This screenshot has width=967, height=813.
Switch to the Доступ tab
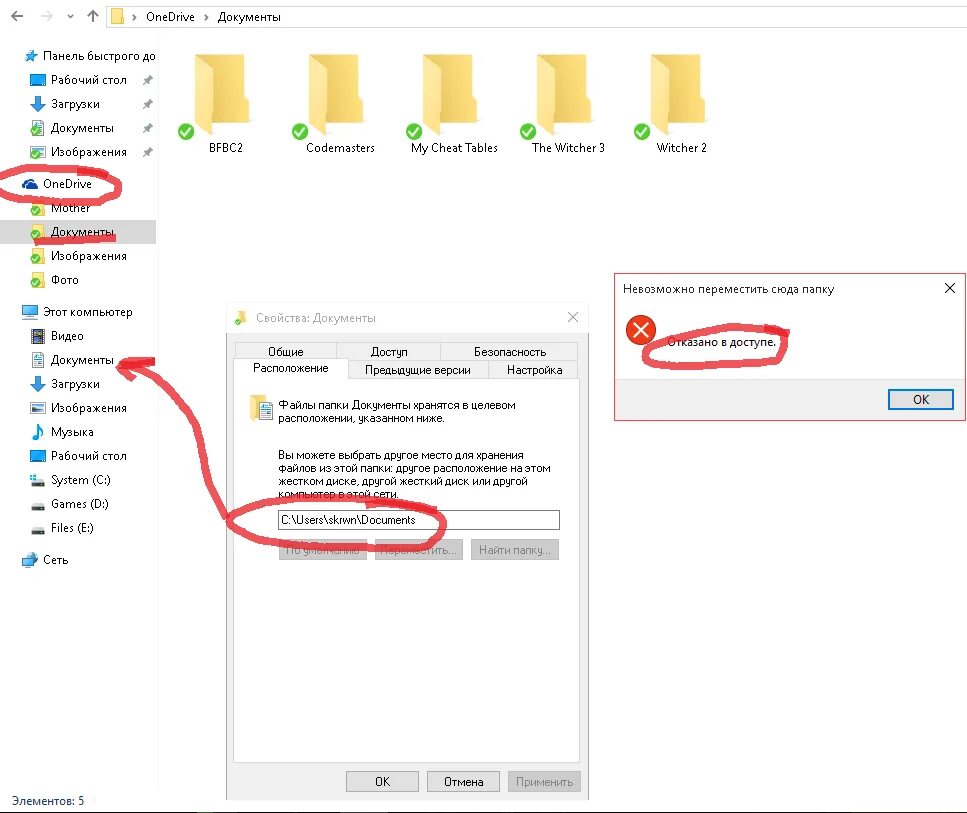(x=389, y=351)
